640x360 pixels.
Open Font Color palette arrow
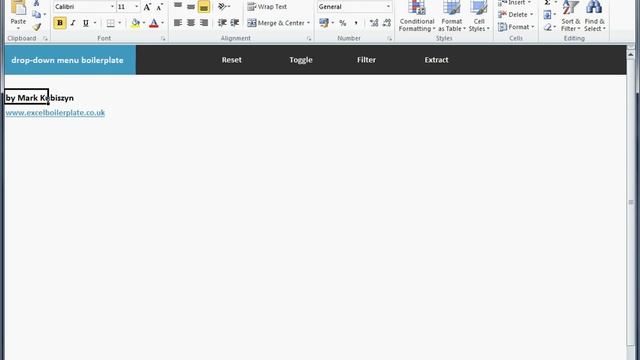point(162,23)
